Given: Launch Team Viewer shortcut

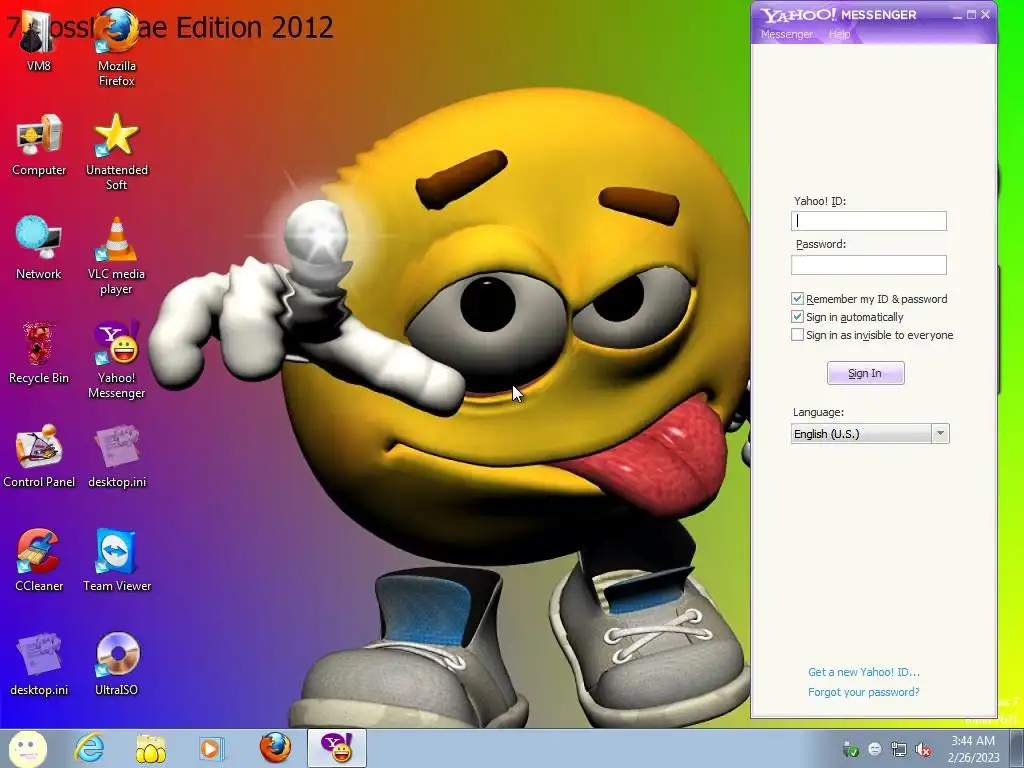Looking at the screenshot, I should (x=117, y=560).
